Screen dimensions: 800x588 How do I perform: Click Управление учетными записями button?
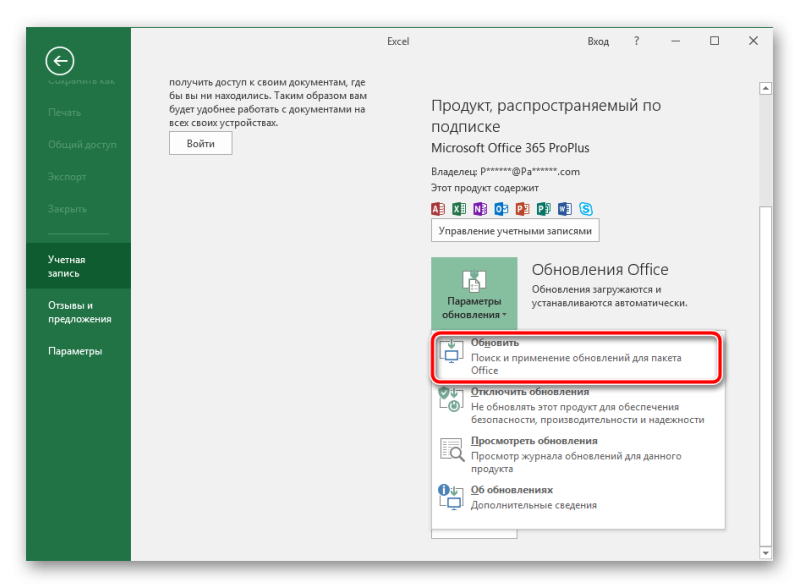pyautogui.click(x=515, y=231)
